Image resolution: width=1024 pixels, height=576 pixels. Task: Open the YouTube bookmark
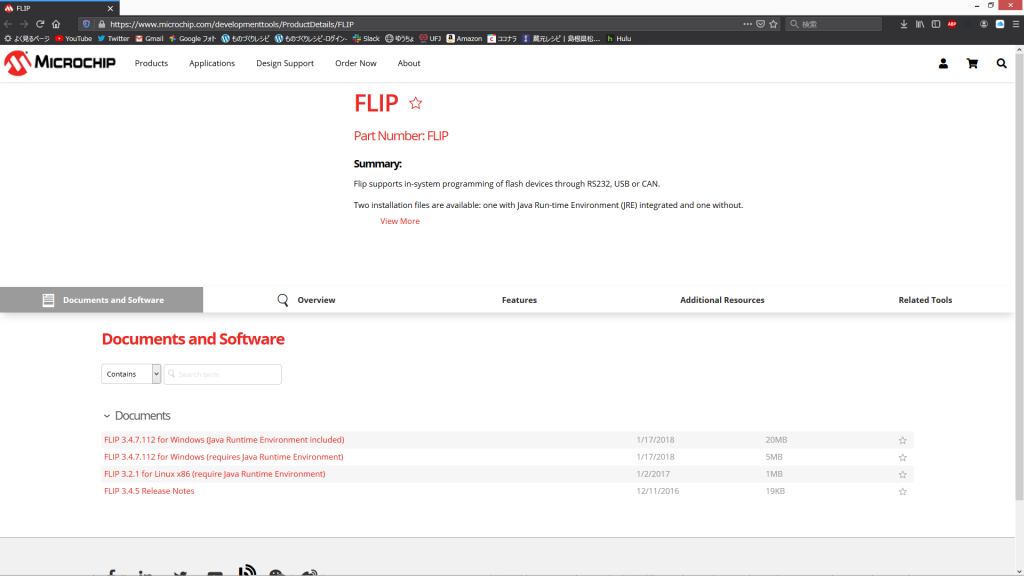pos(73,39)
